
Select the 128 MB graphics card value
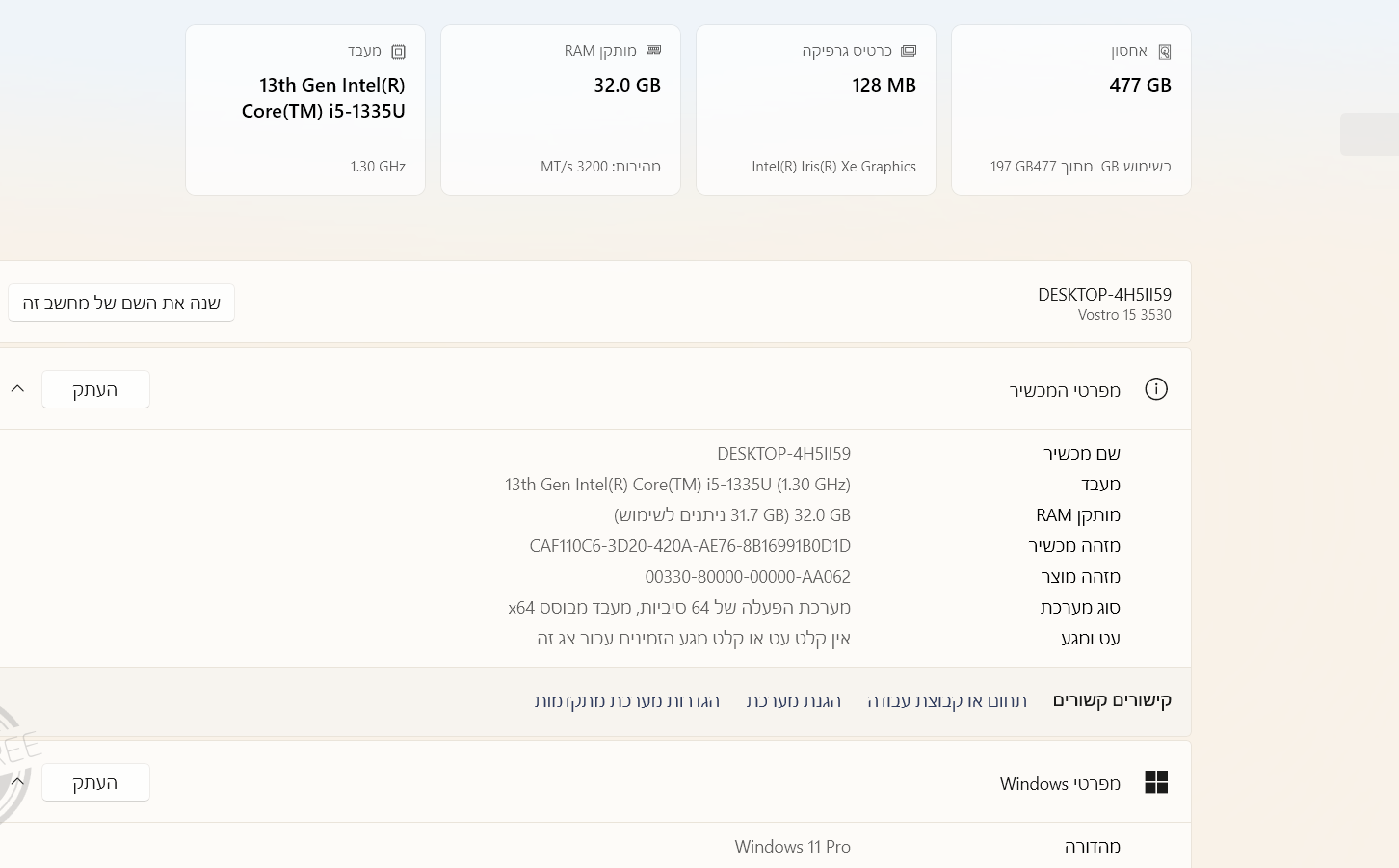(884, 85)
